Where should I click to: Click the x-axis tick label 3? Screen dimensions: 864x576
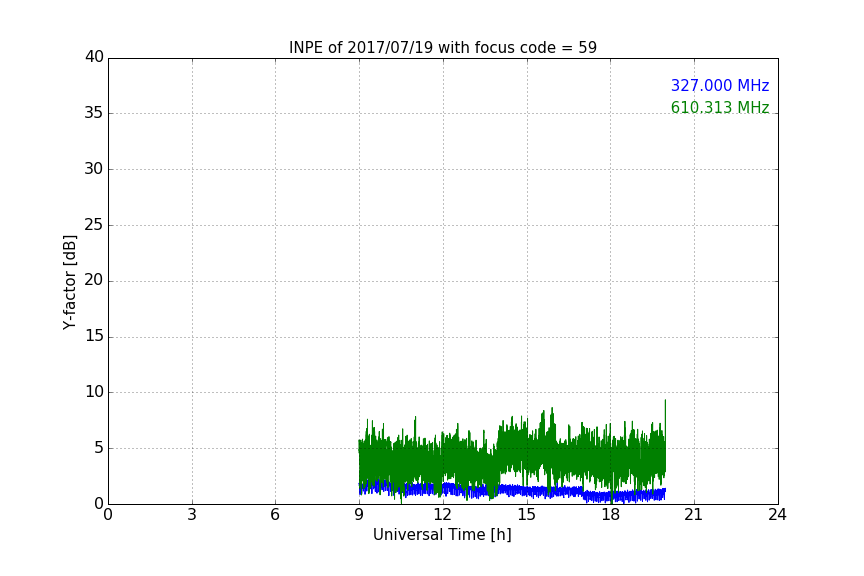(192, 515)
